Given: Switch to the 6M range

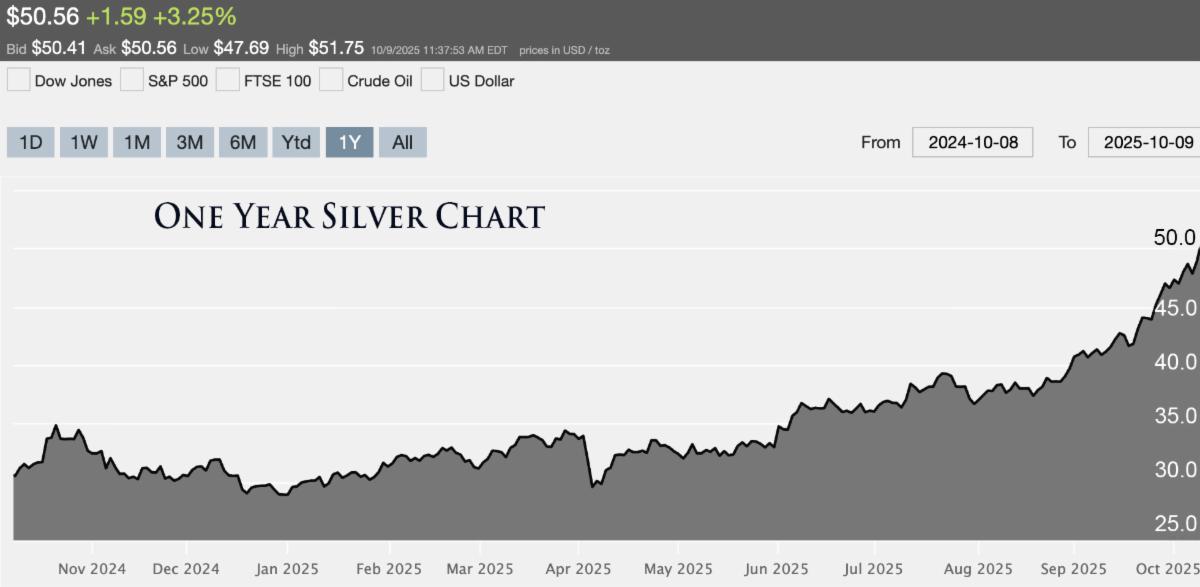Looking at the screenshot, I should (x=243, y=142).
